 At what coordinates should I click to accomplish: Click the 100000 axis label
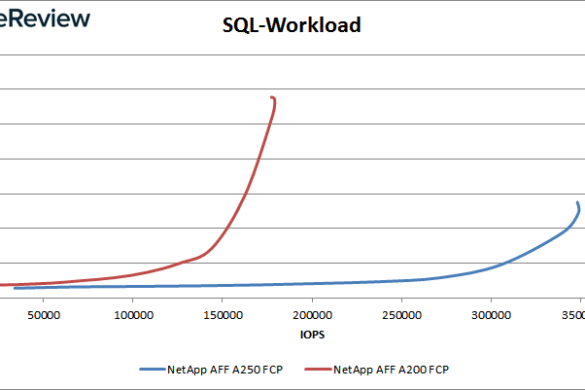133,315
